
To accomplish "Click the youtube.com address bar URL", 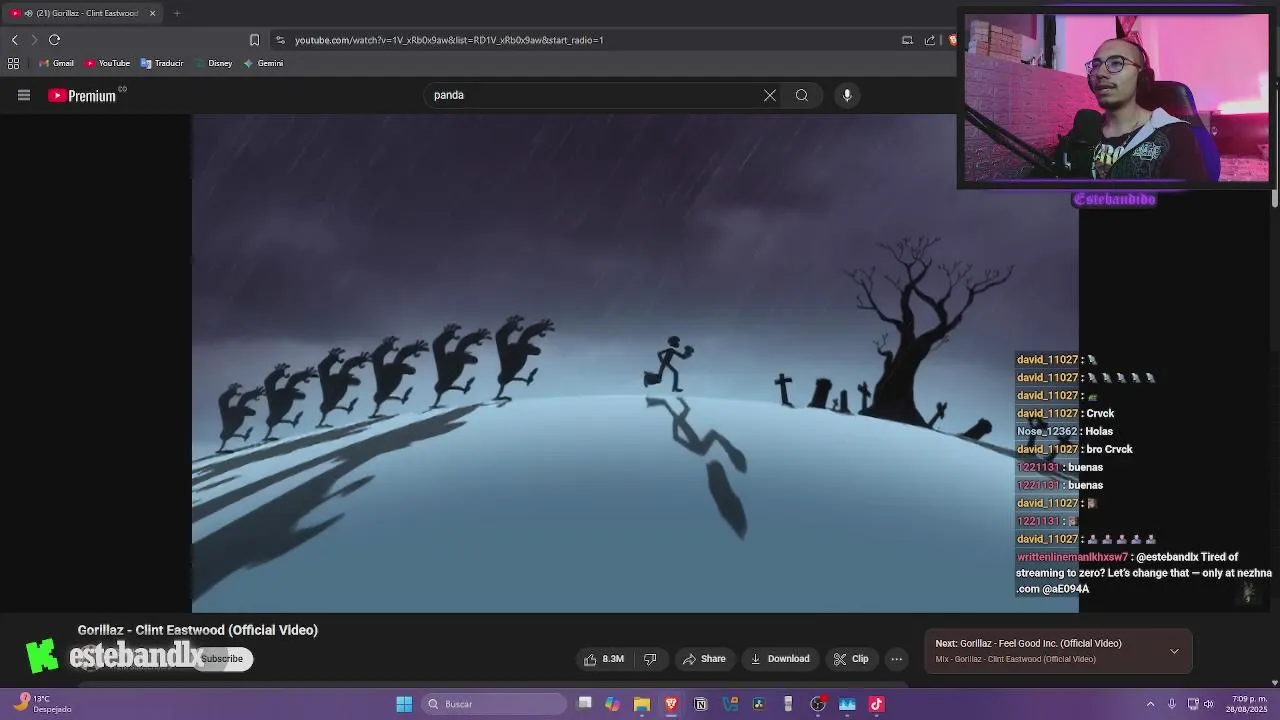I will pyautogui.click(x=449, y=40).
